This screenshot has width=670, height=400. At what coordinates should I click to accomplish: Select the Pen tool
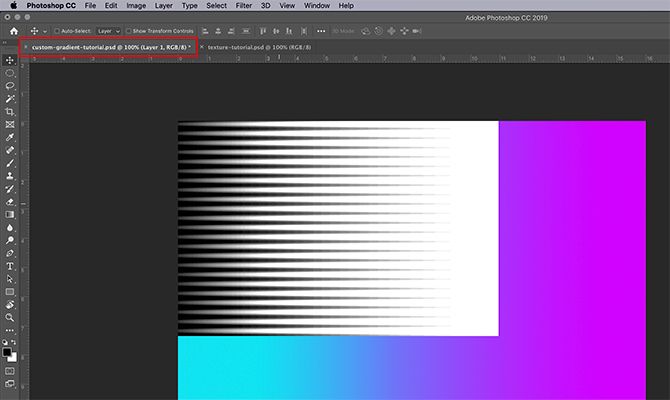[10, 253]
